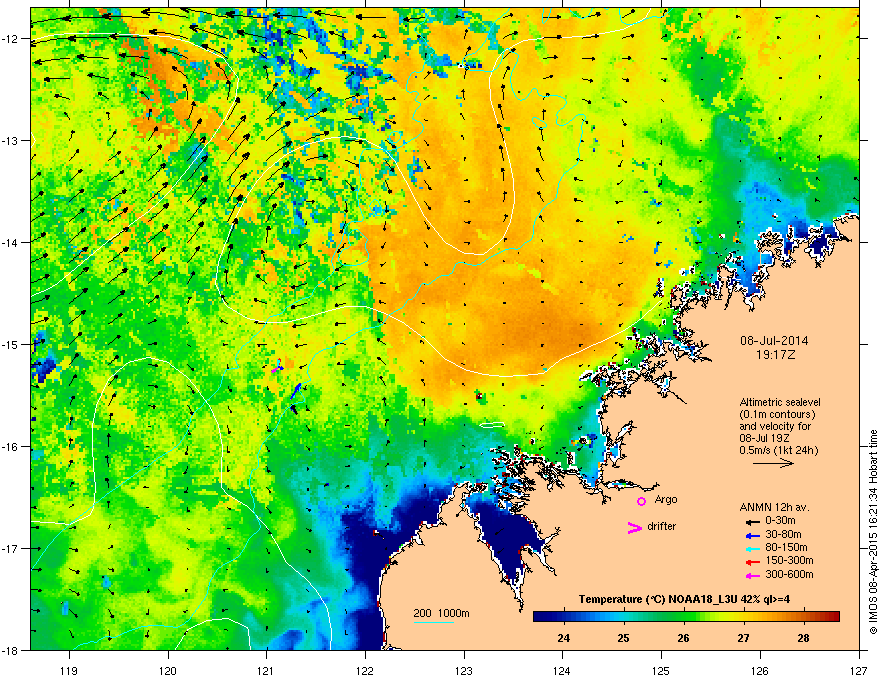Click longitude axis label 119
The height and width of the screenshot is (680, 880).
[69, 670]
